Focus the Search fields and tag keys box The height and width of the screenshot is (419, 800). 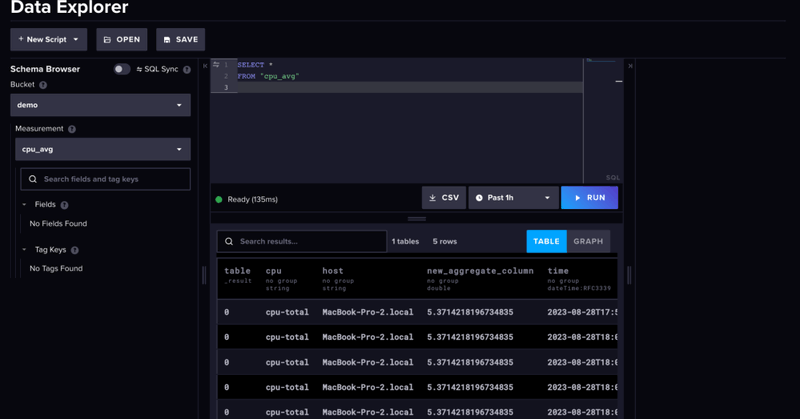(106, 179)
